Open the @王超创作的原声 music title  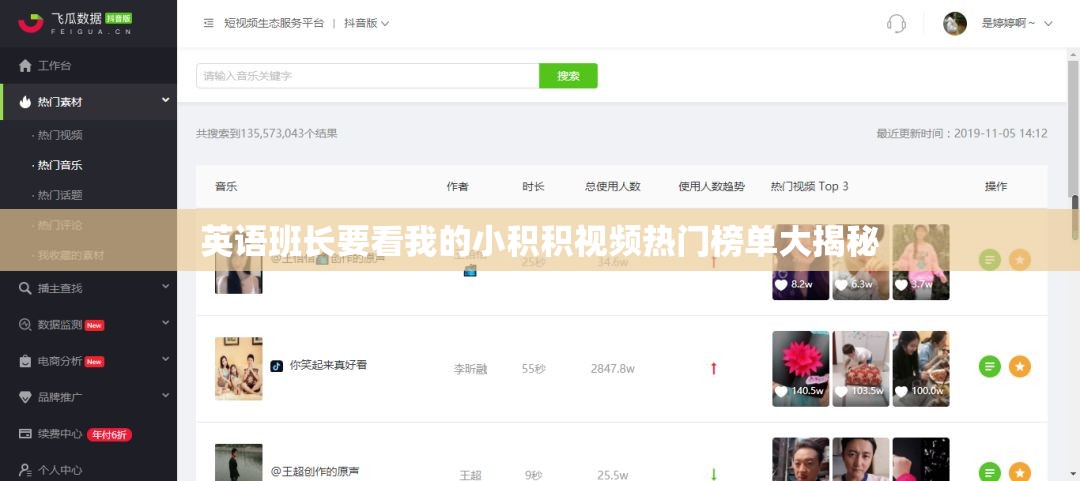315,472
